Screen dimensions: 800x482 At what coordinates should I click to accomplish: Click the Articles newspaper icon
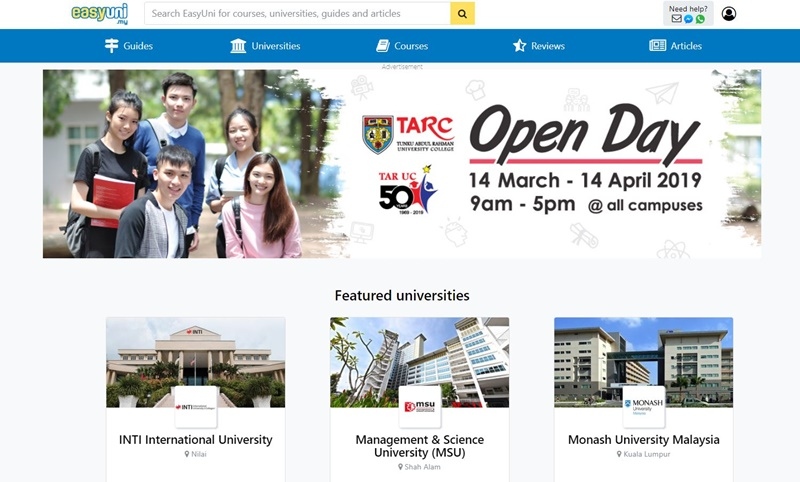click(x=658, y=45)
